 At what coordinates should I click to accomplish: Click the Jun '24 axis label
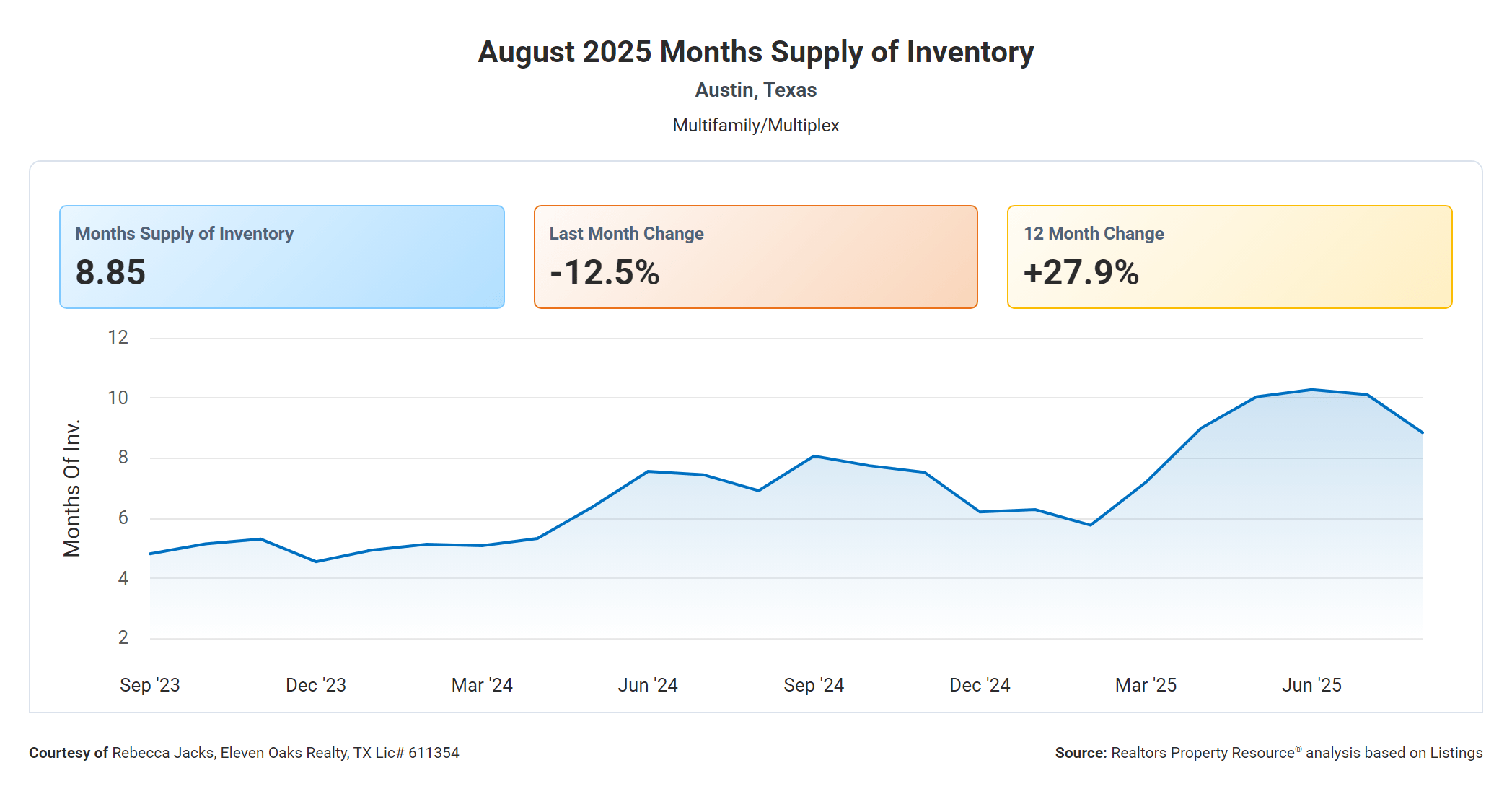648,684
